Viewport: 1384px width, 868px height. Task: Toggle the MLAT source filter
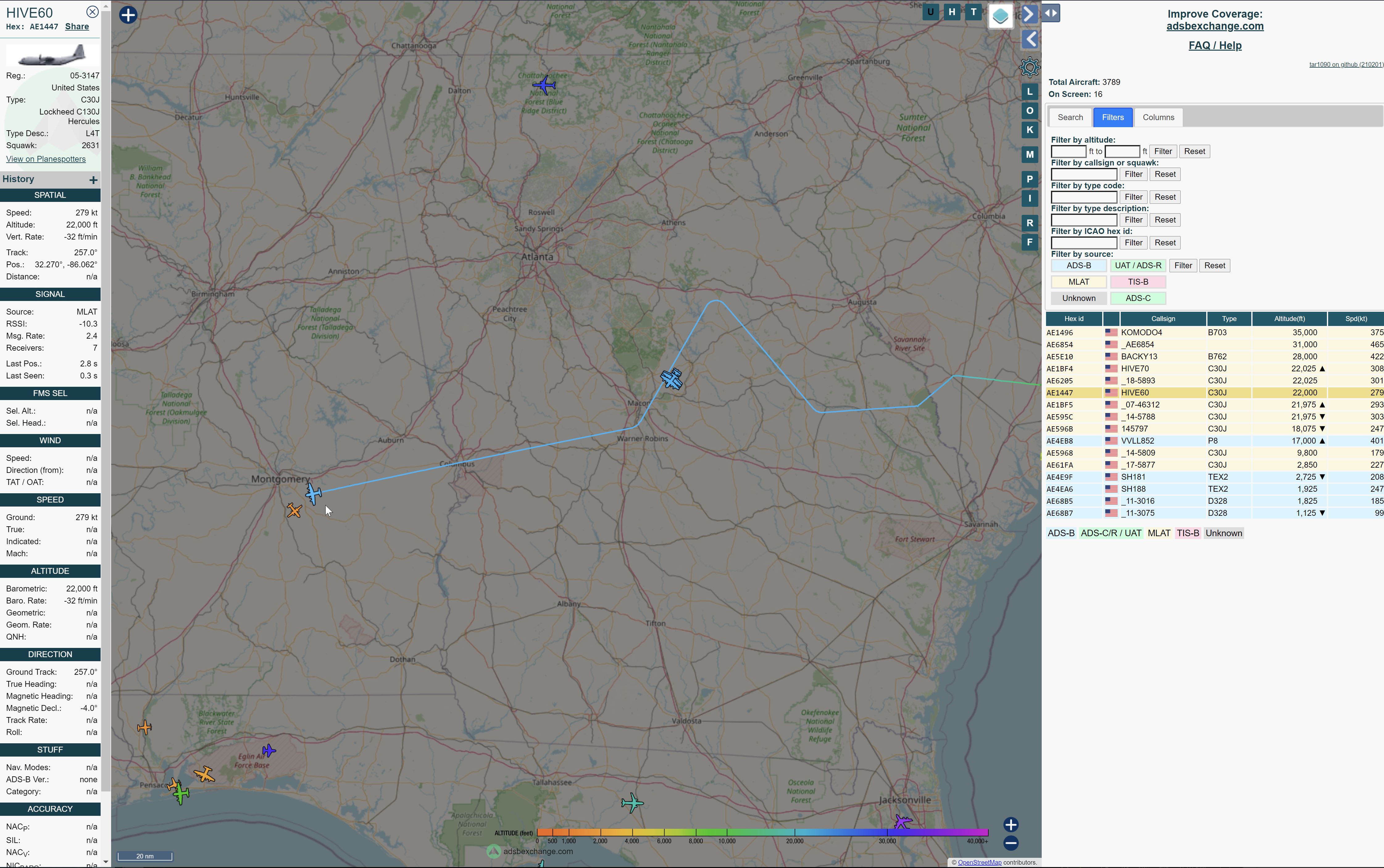(x=1079, y=282)
